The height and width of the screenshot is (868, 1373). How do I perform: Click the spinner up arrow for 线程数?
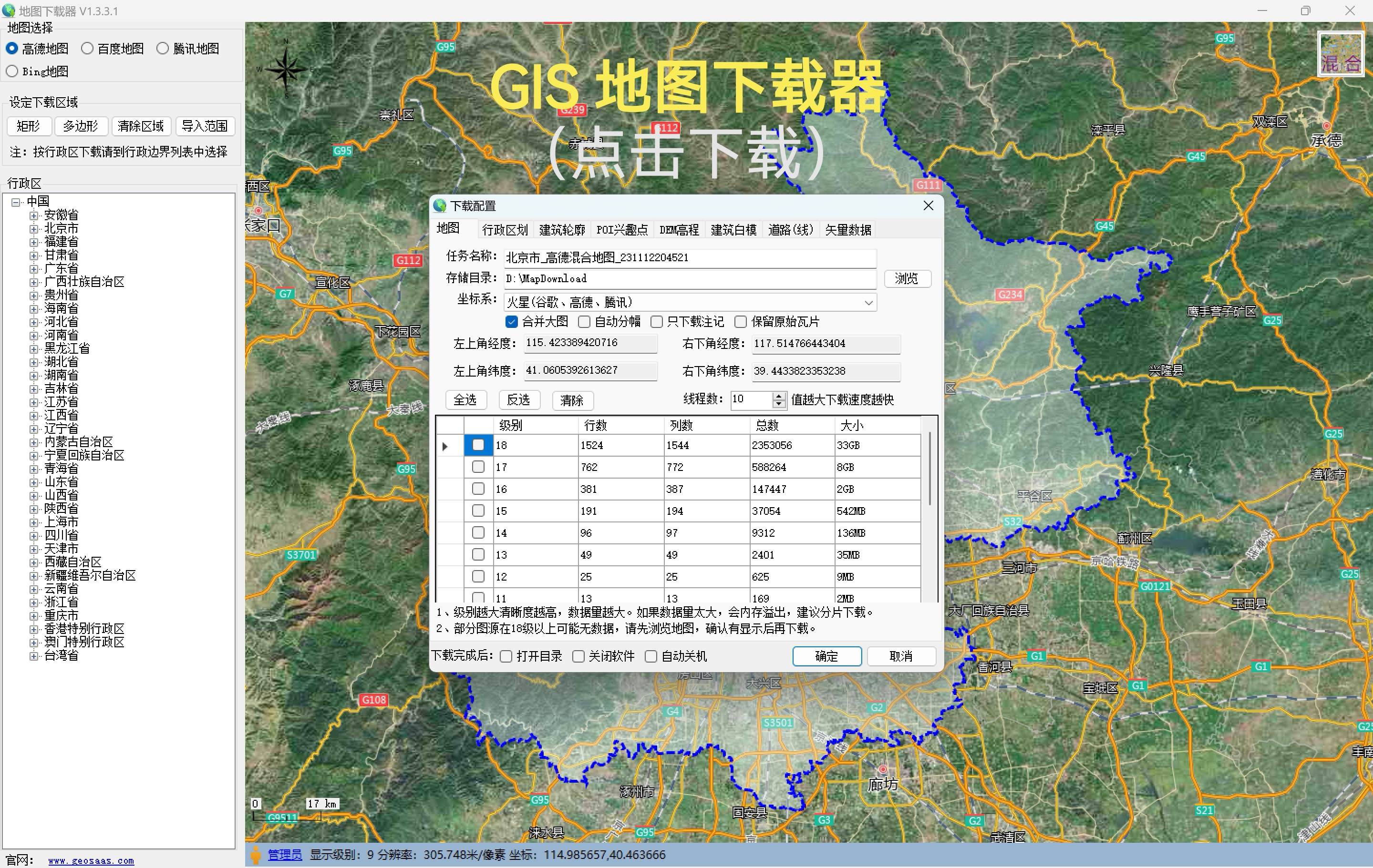[x=779, y=396]
